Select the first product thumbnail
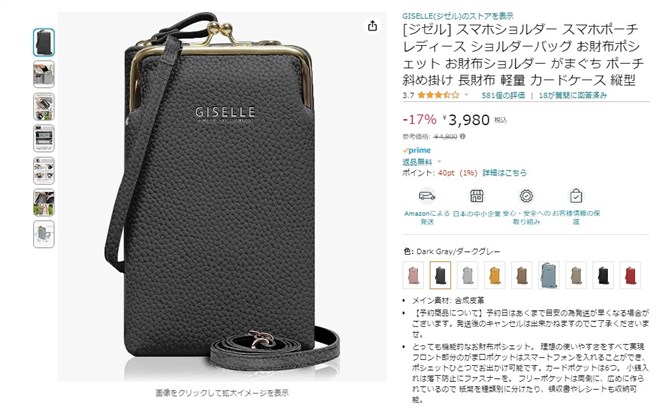Screen dimensions: 660x408 [44, 42]
